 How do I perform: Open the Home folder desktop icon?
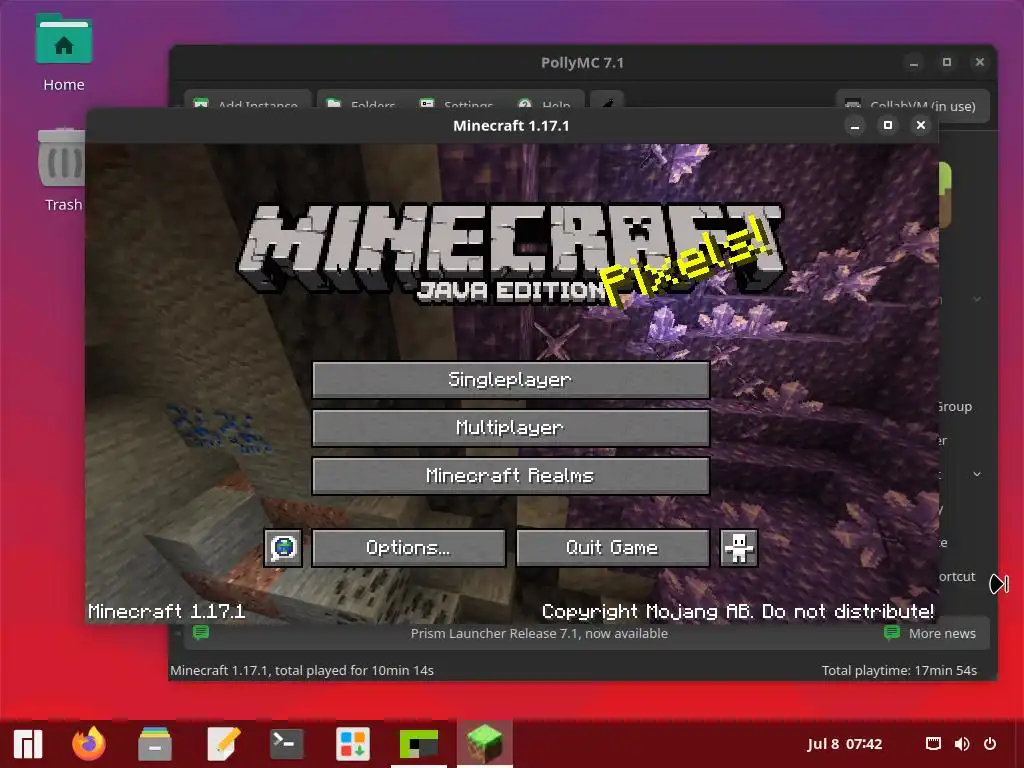(x=63, y=52)
